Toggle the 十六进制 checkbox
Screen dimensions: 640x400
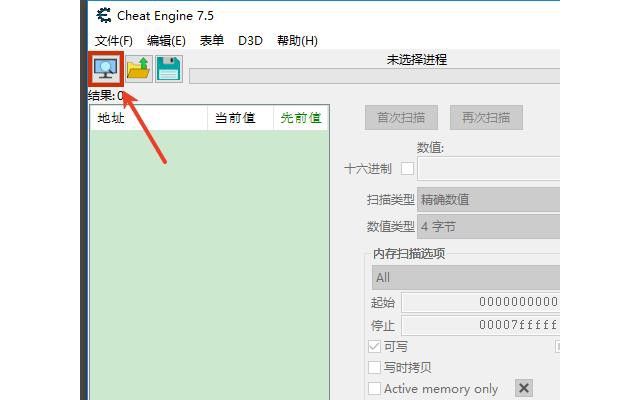(407, 169)
